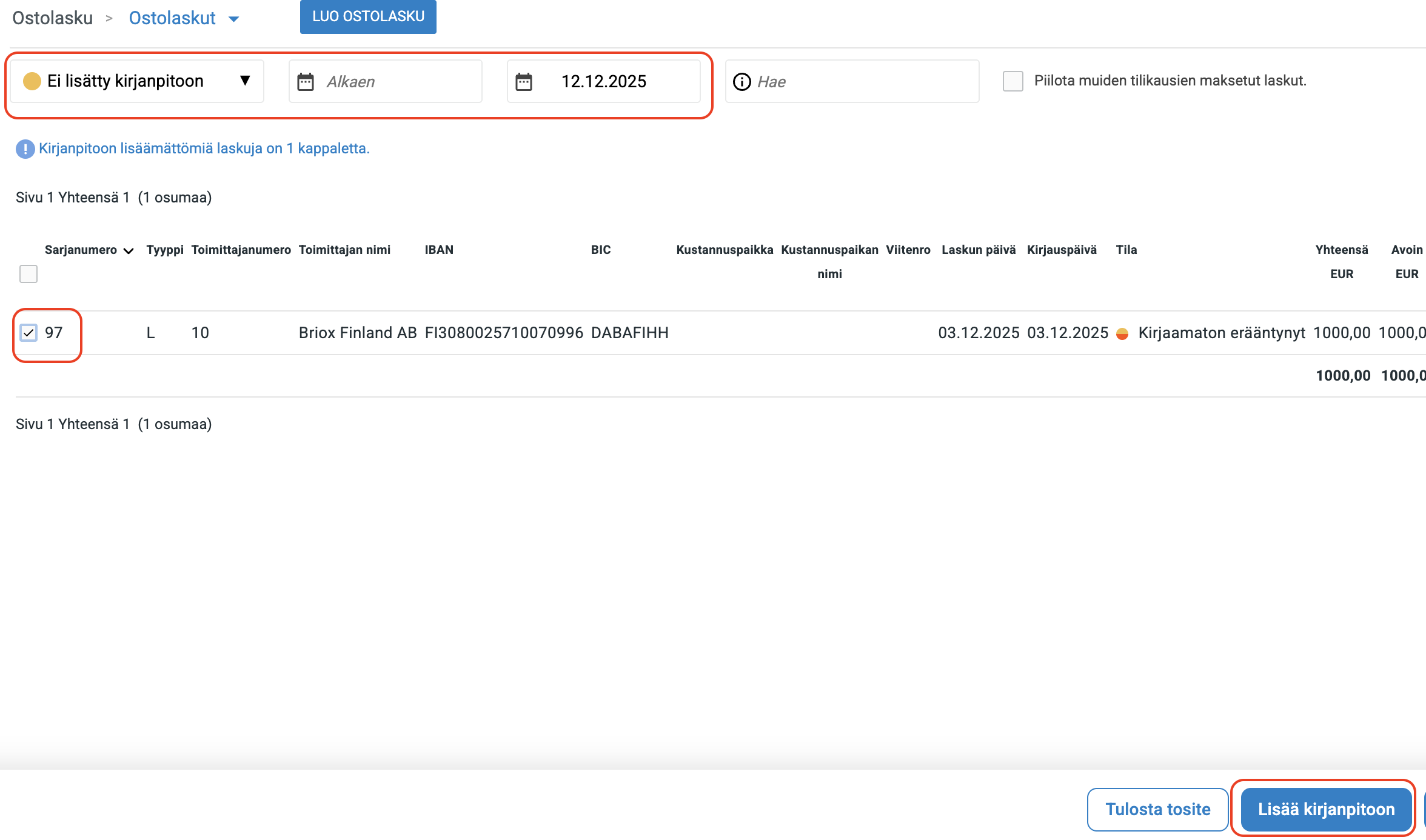The width and height of the screenshot is (1426, 840).
Task: Expand the Ostolaskut breadcrumb dropdown arrow
Action: (x=234, y=19)
